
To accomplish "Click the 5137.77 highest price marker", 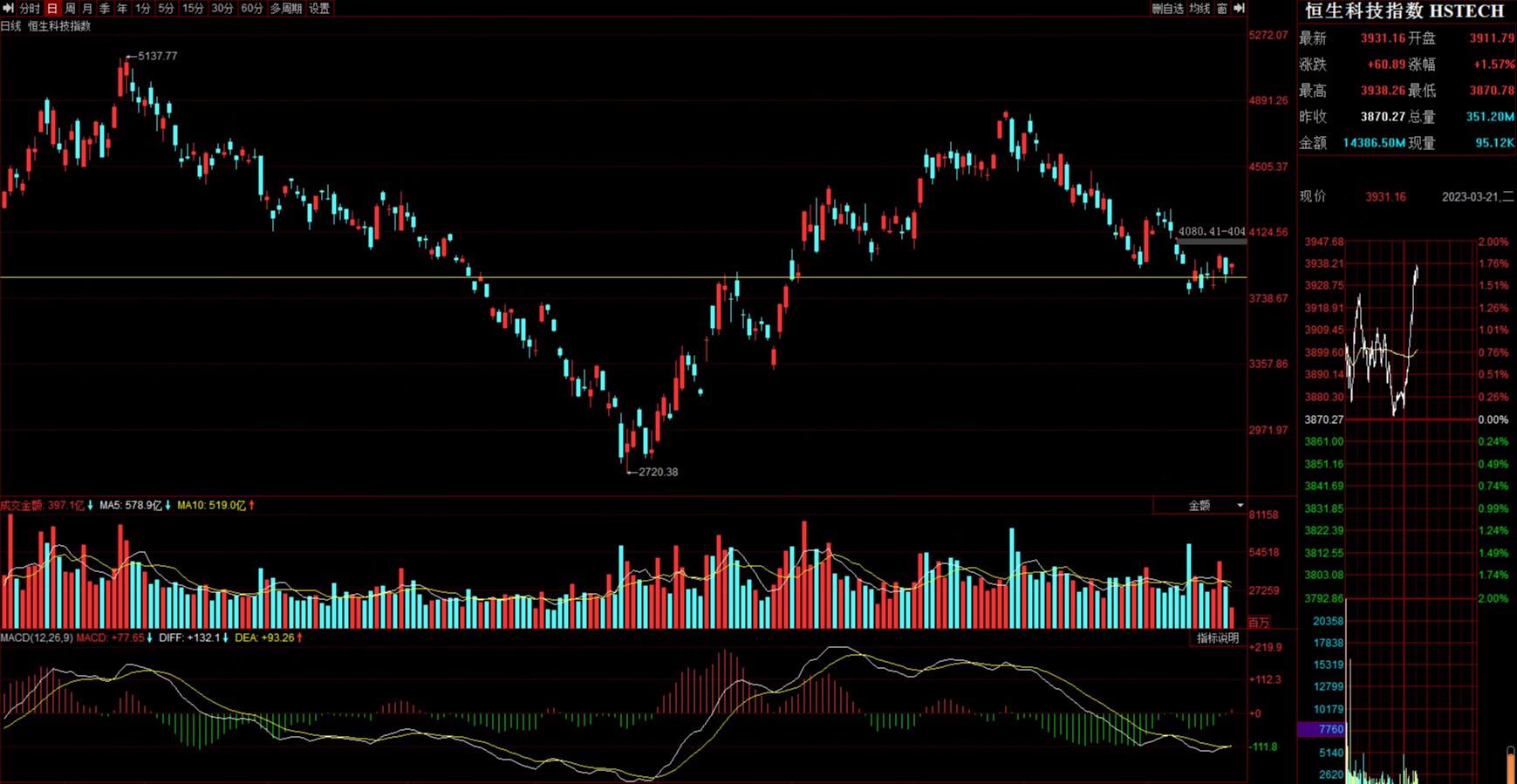I will [157, 56].
